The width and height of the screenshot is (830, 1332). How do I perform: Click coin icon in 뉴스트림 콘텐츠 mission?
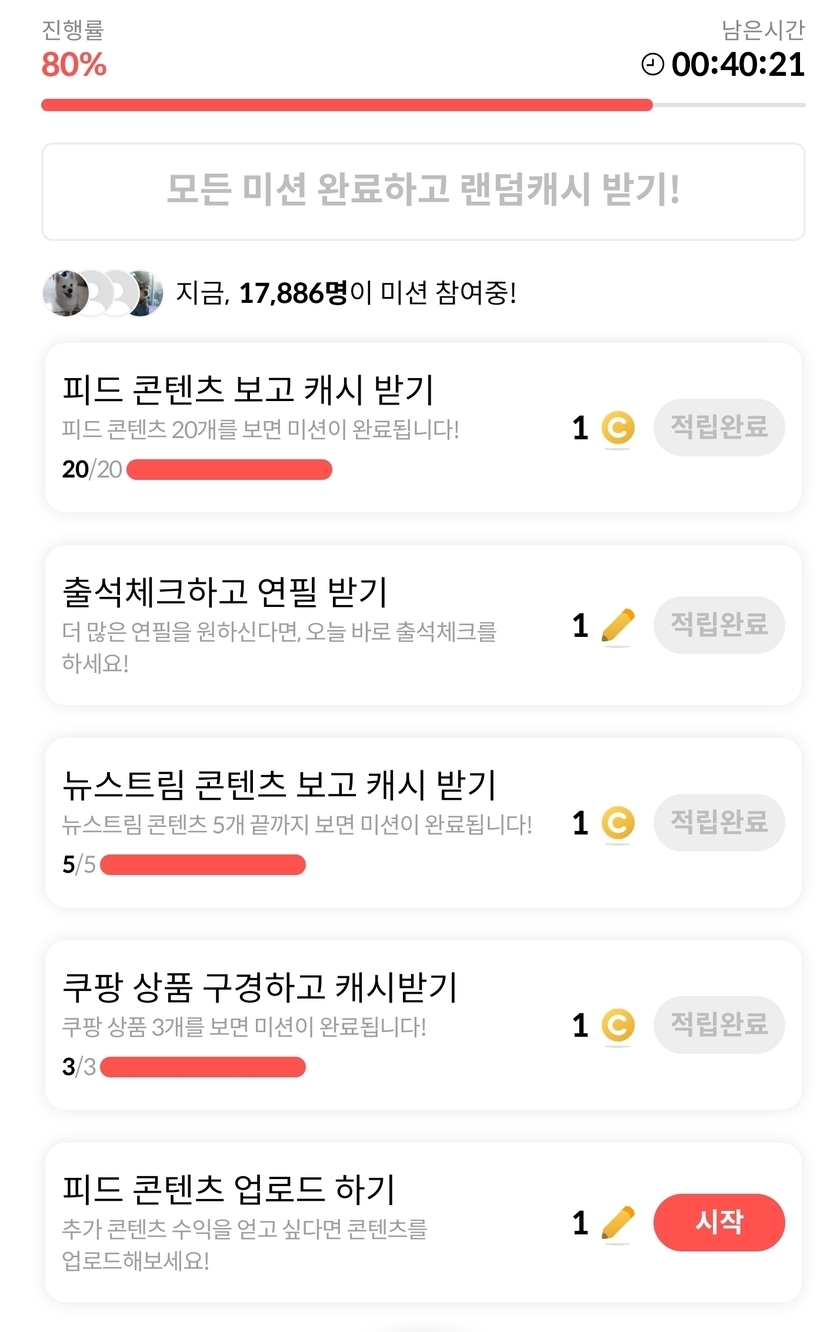pos(618,824)
